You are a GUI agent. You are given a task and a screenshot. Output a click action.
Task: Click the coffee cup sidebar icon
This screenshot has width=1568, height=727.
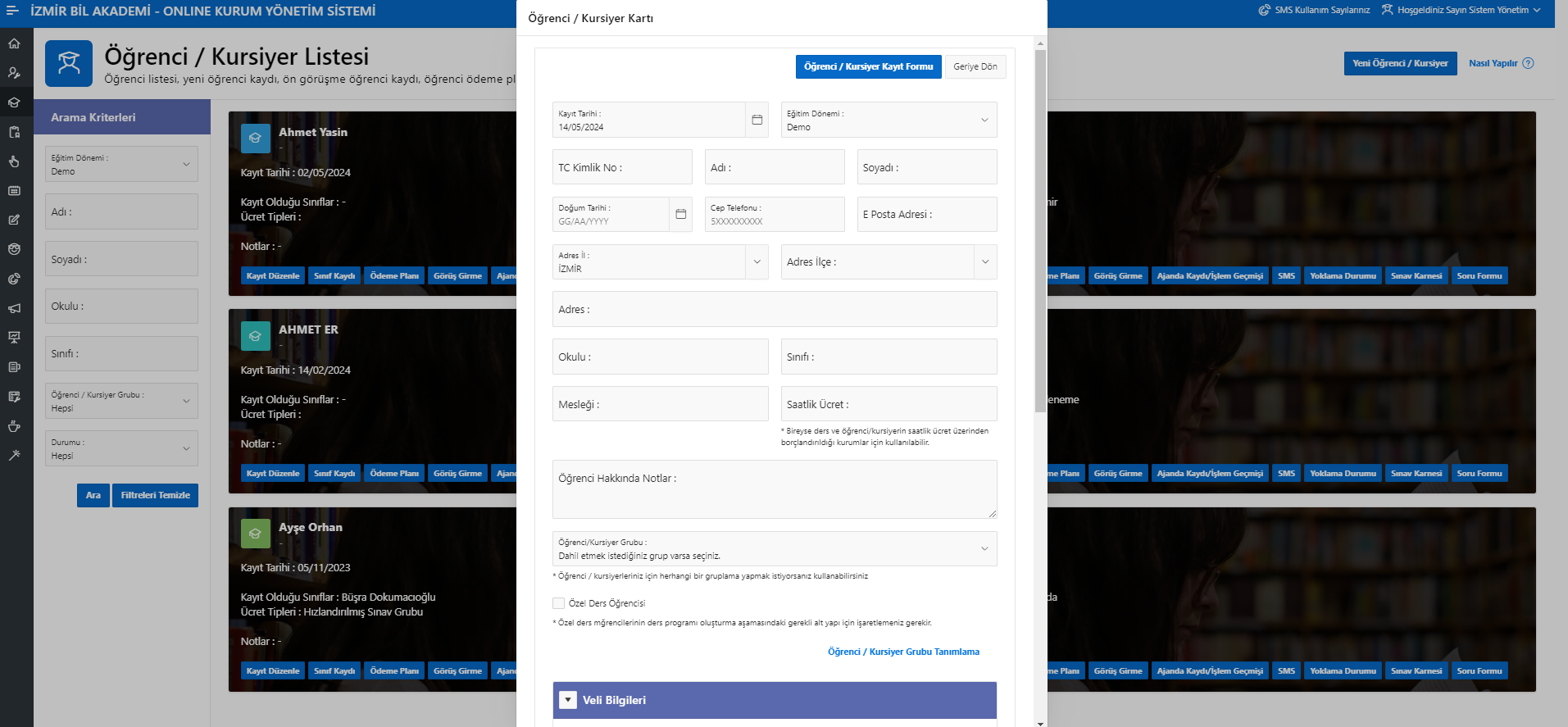(14, 426)
